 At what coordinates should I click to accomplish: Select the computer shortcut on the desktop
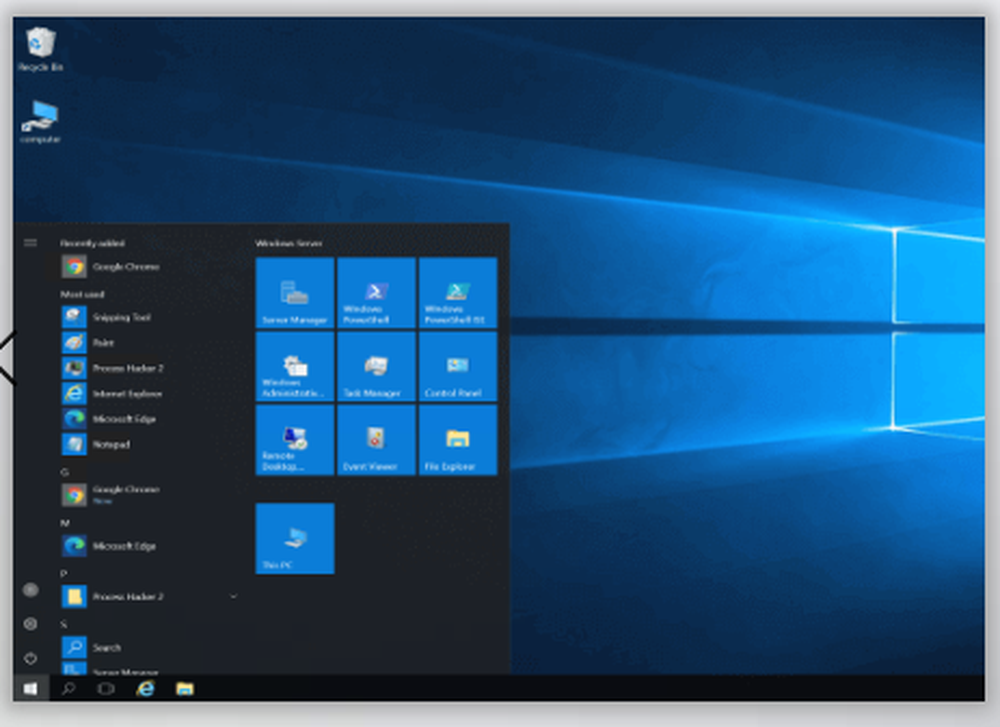[x=40, y=121]
